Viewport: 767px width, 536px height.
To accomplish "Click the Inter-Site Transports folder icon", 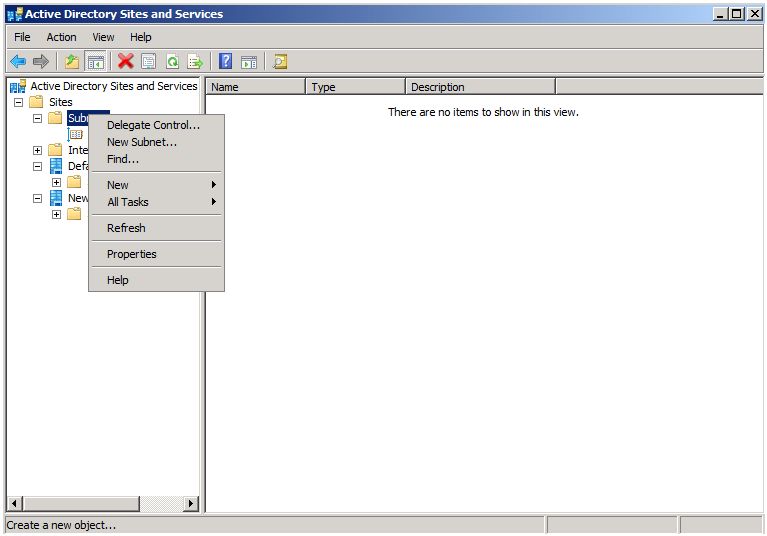I will click(55, 150).
